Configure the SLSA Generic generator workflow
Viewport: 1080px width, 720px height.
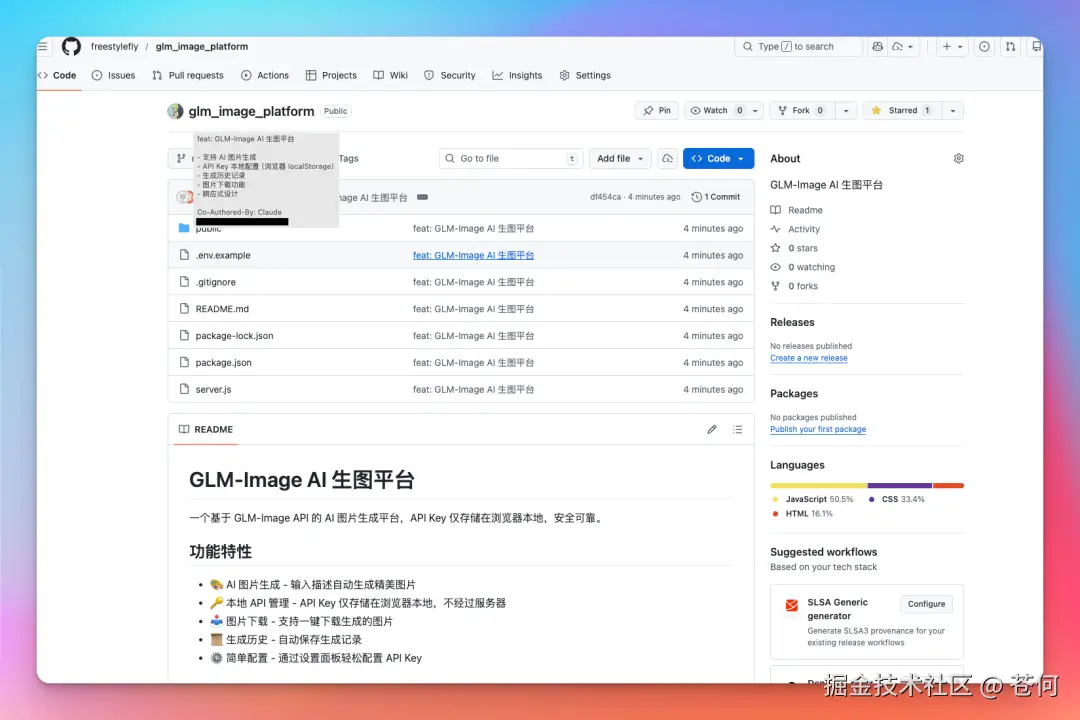point(926,604)
